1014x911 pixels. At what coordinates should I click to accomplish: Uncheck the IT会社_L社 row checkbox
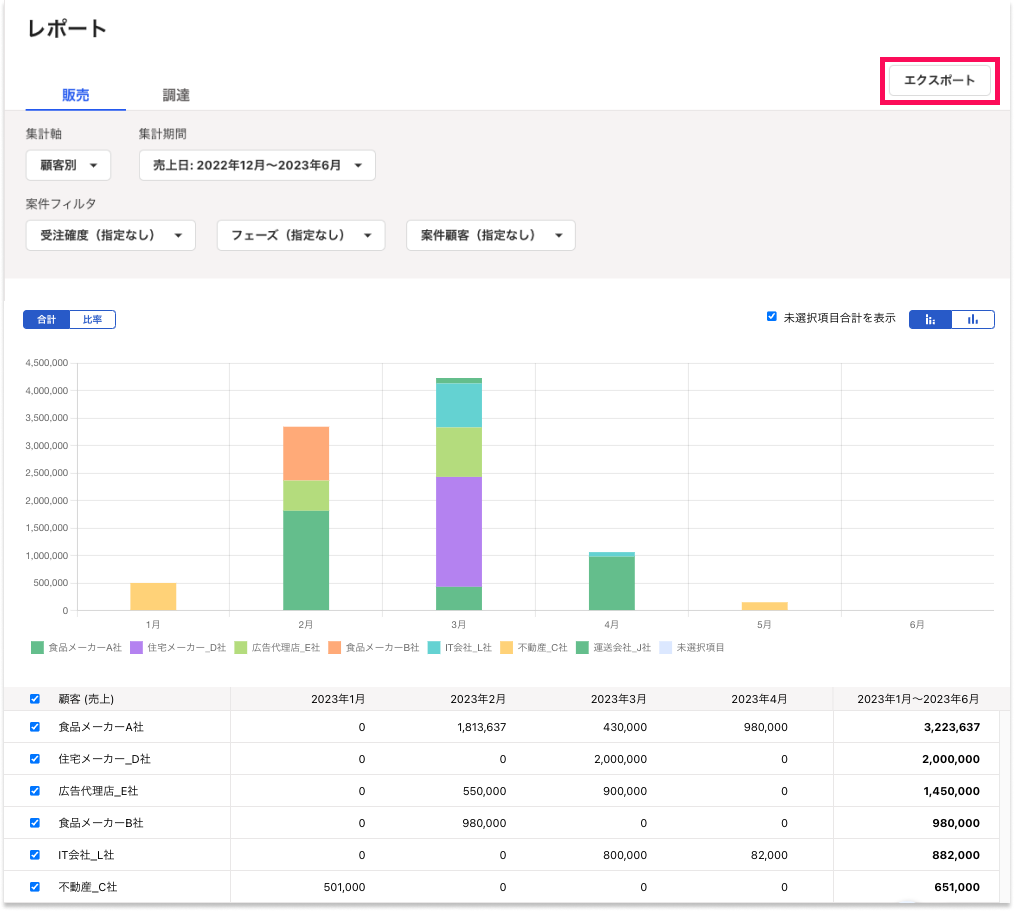(35, 855)
